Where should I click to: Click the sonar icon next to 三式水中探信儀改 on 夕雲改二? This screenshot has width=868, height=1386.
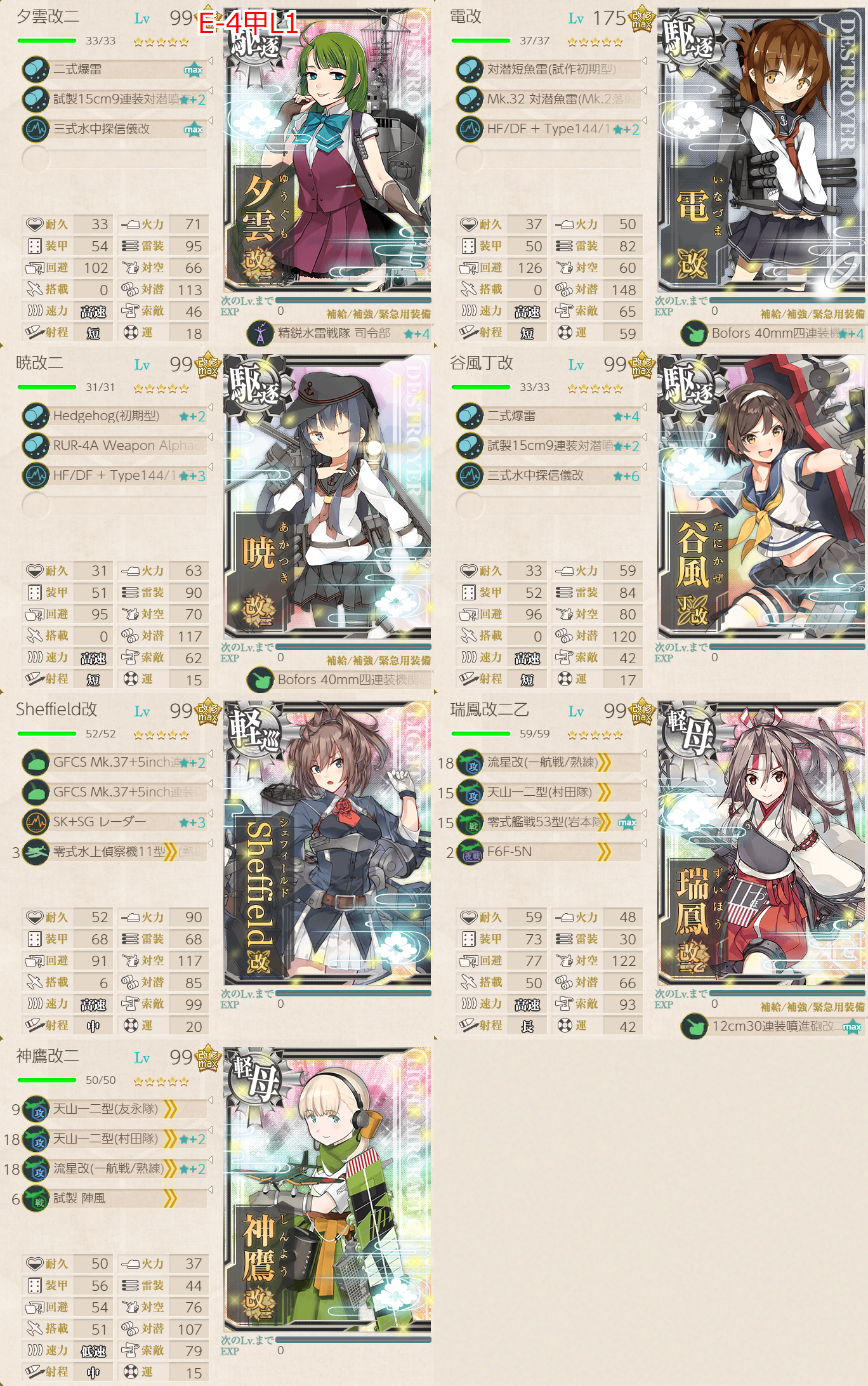[36, 129]
